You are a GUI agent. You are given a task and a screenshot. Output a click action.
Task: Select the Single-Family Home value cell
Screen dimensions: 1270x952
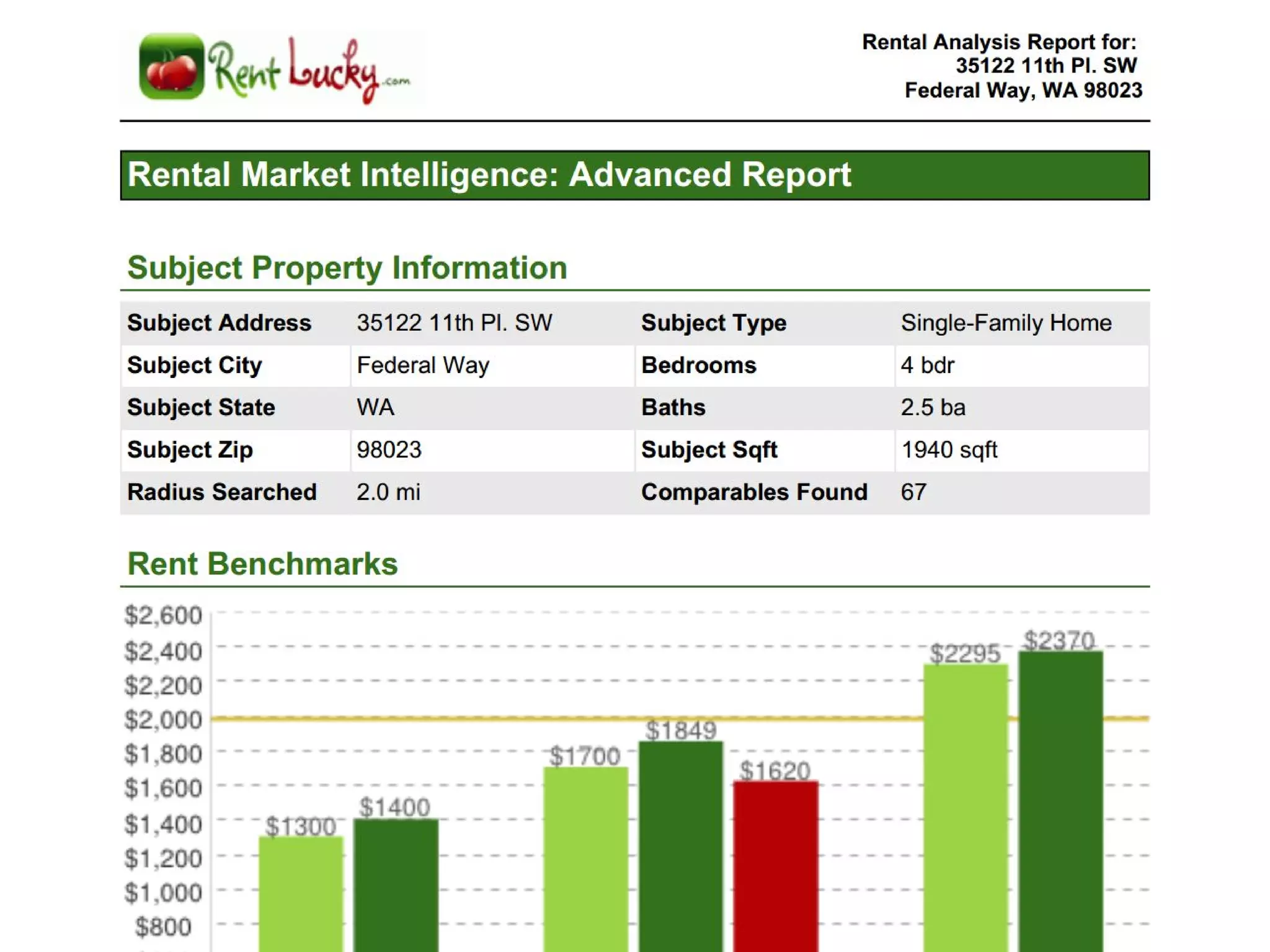tap(1006, 323)
